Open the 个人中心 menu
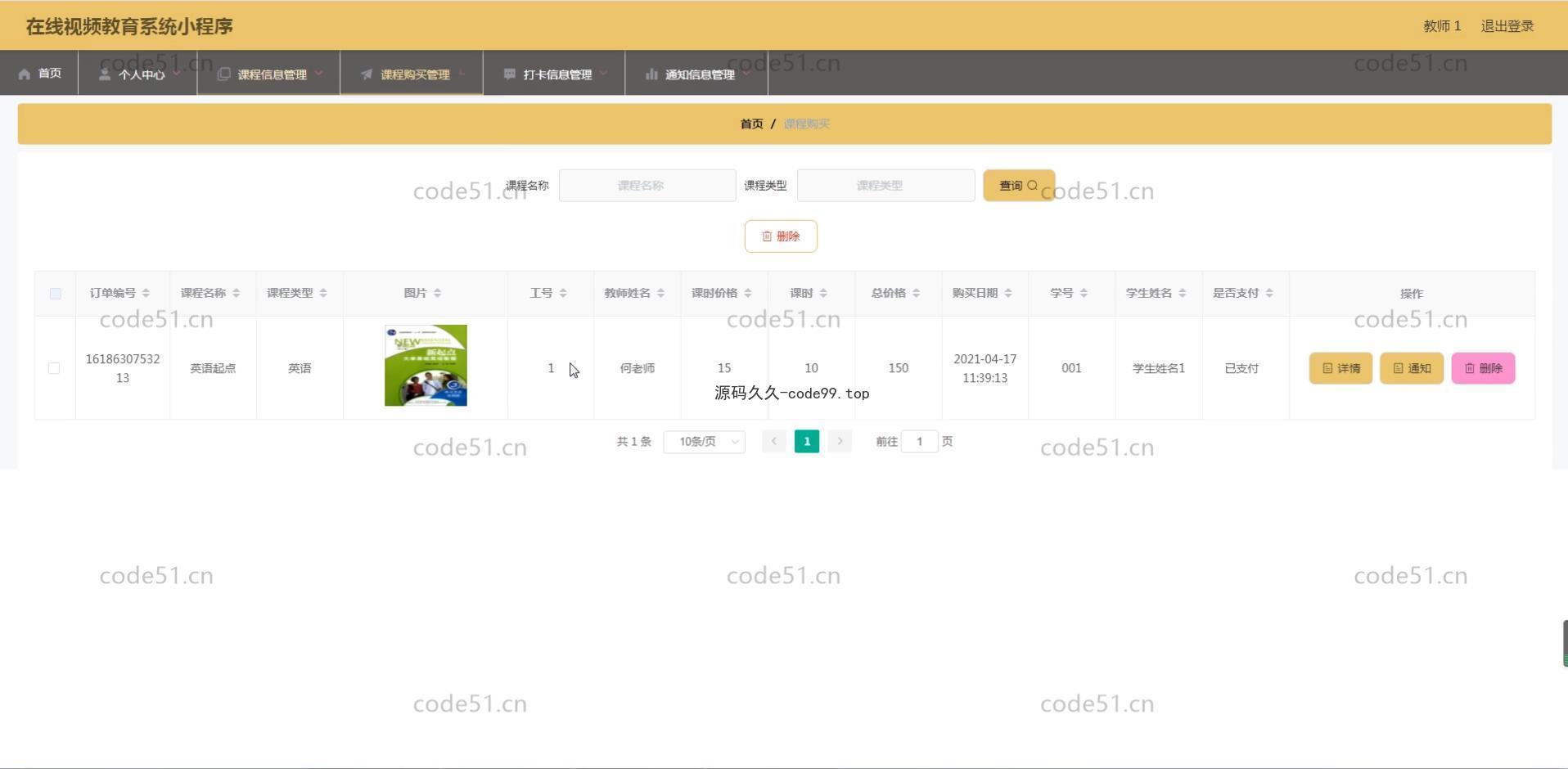1568x769 pixels. pos(137,73)
